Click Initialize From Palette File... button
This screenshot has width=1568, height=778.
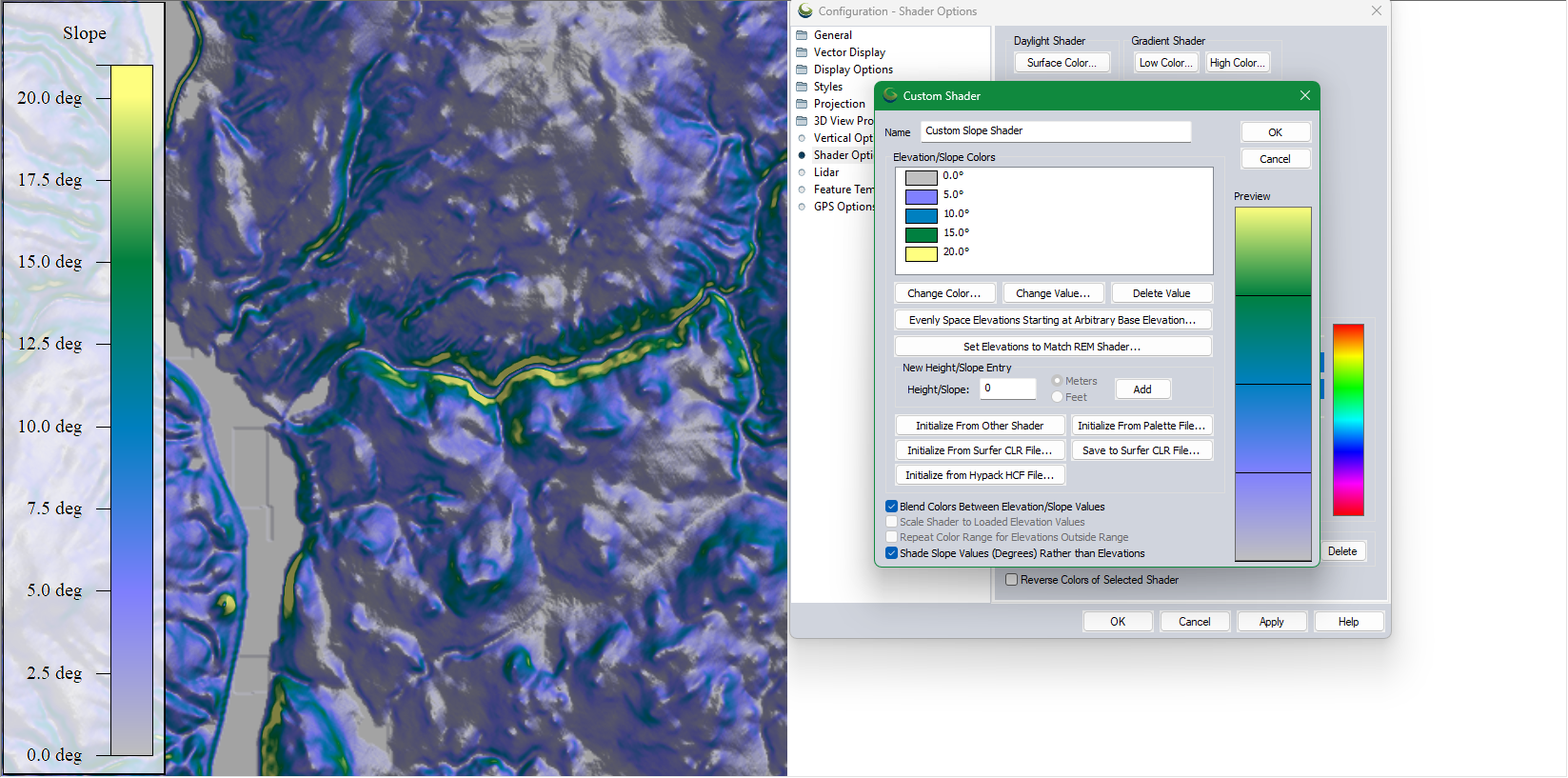coord(1142,426)
